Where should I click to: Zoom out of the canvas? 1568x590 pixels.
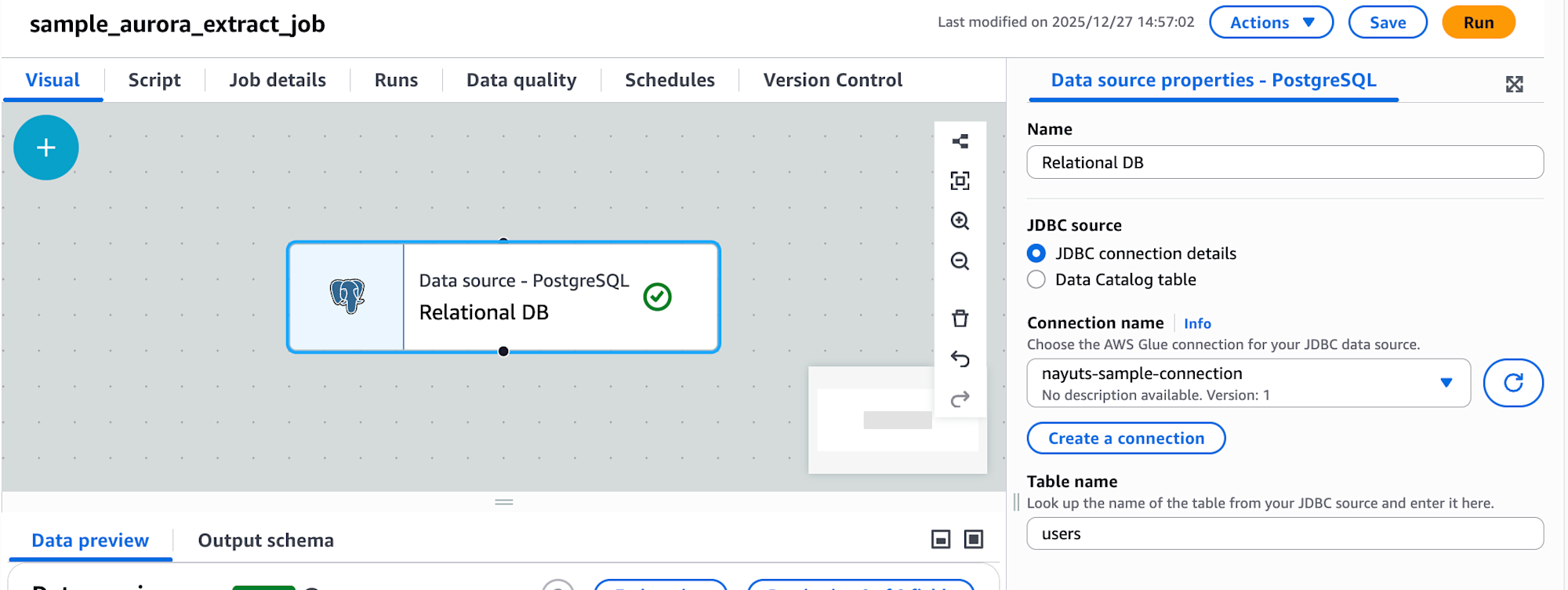coord(960,261)
